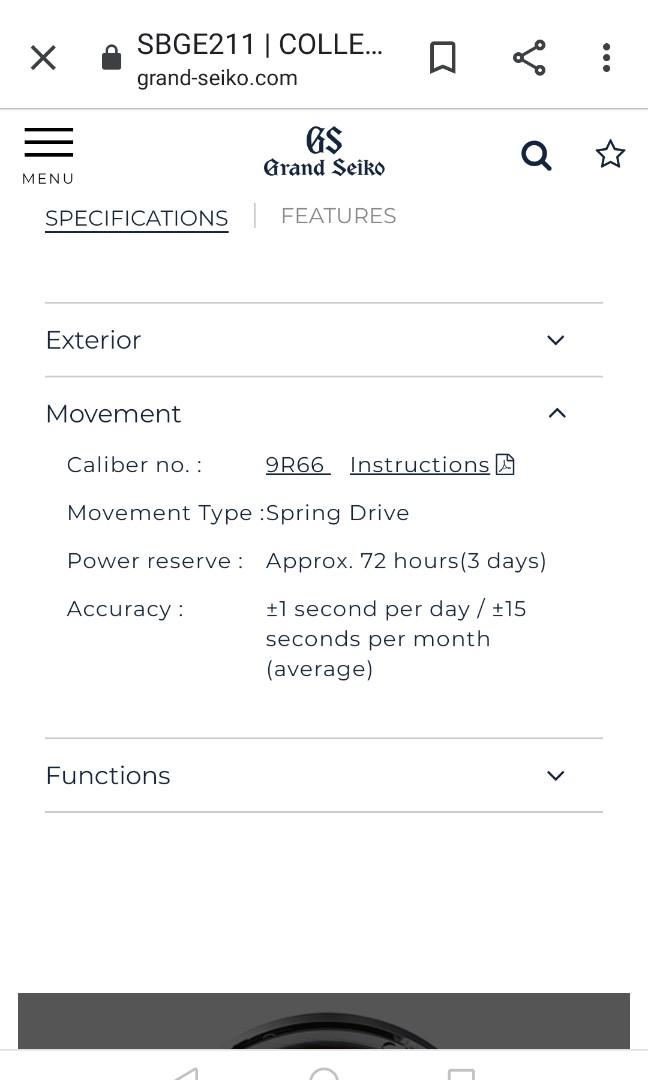Bookmark this page with the bookmark icon

442,58
